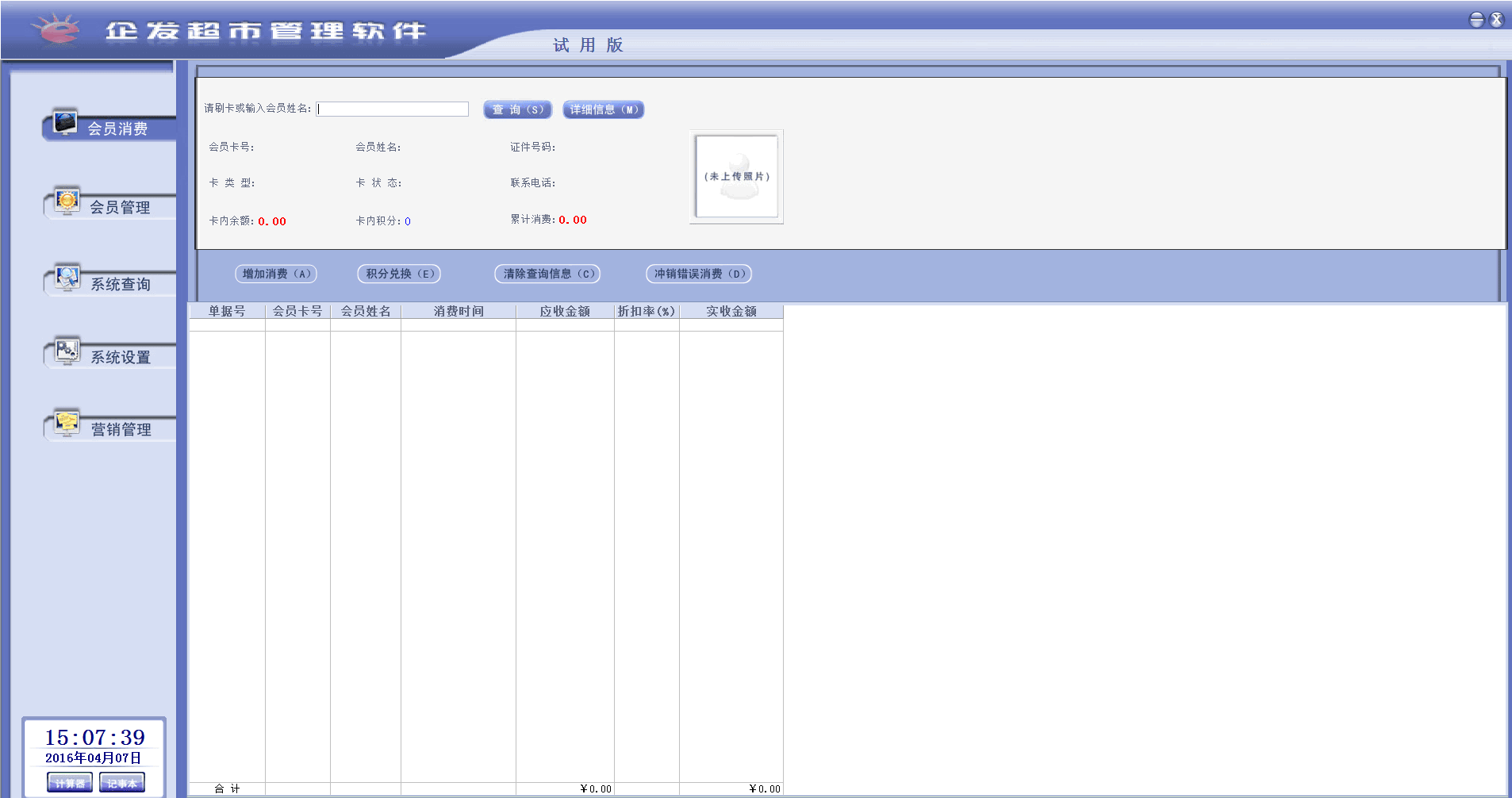The height and width of the screenshot is (798, 1512).
Task: Click 冲销错误消费 (D) reversal button
Action: click(698, 274)
